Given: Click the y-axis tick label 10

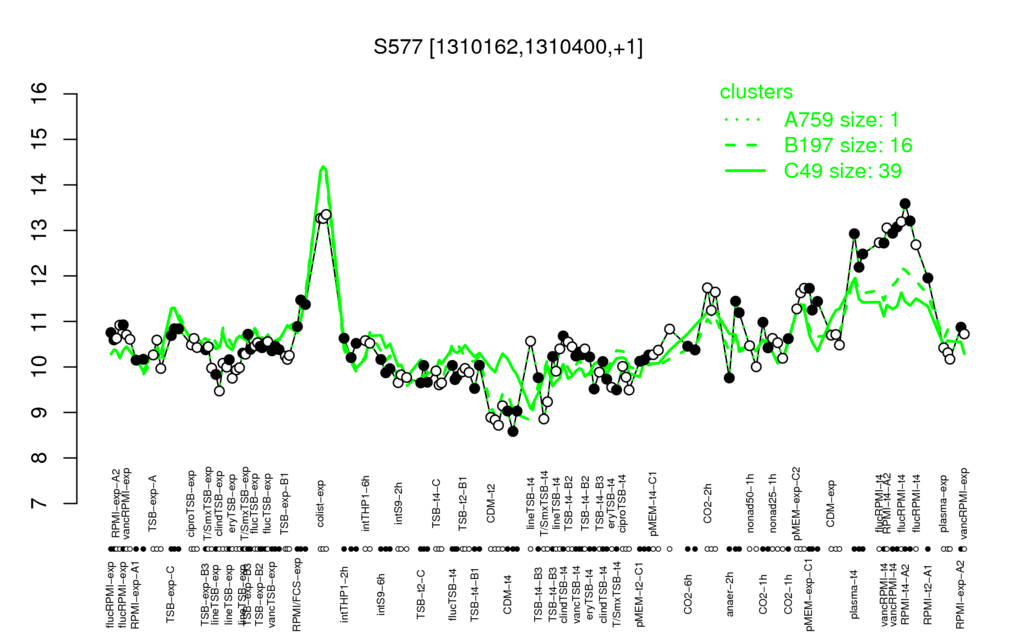Looking at the screenshot, I should click(40, 367).
